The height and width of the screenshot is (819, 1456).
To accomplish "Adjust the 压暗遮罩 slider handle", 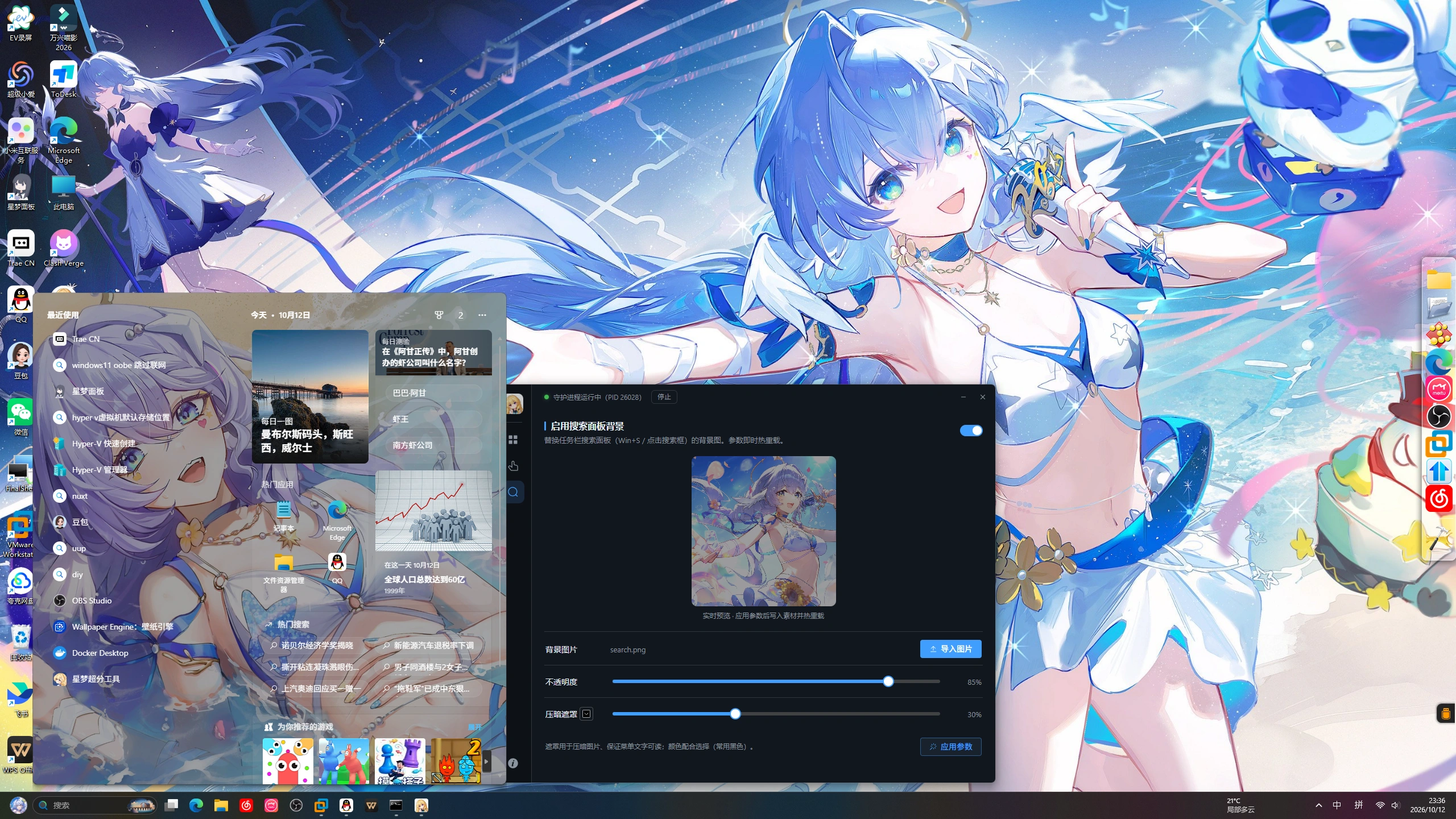I will pos(735,714).
